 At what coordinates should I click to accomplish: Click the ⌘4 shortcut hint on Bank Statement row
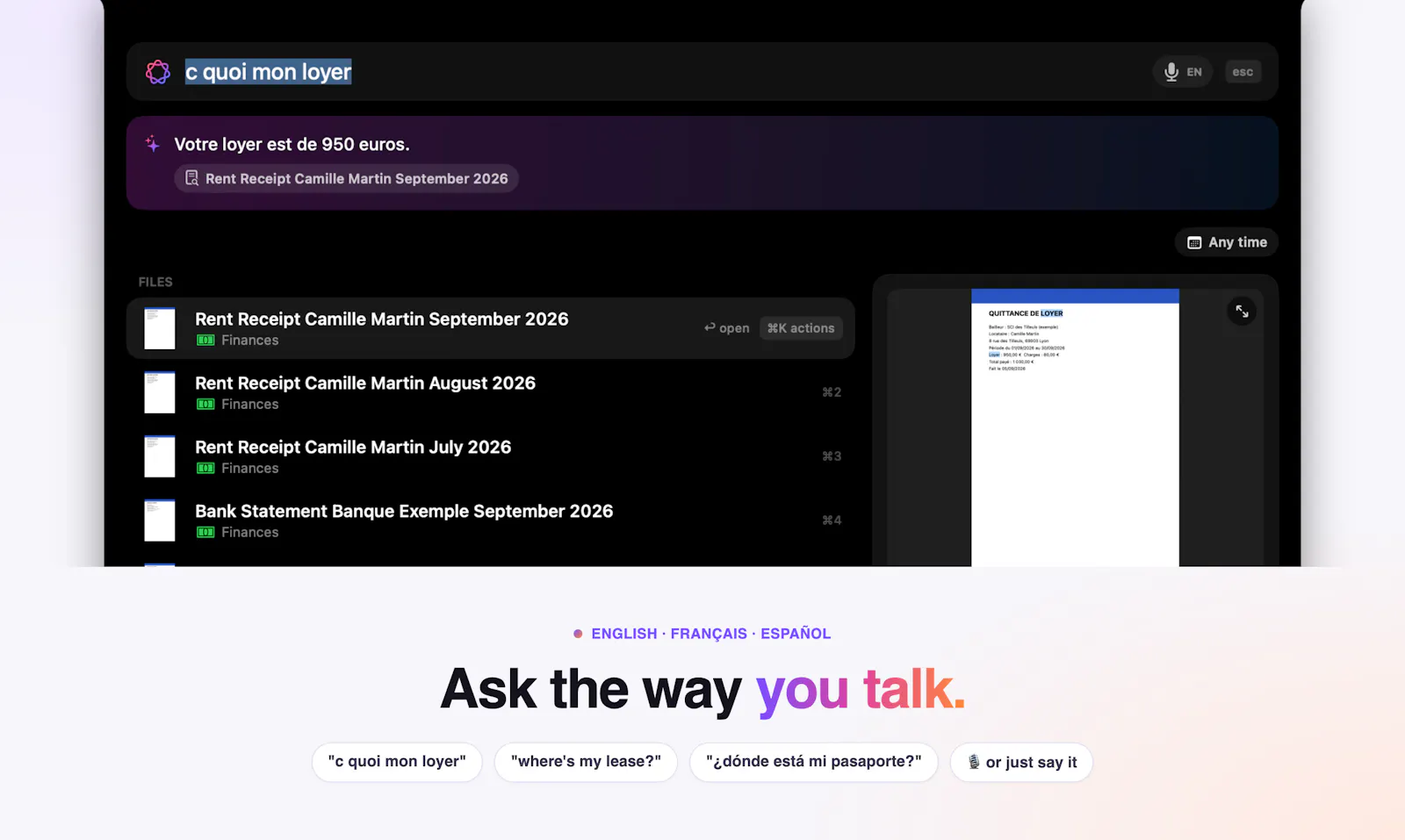click(x=832, y=521)
